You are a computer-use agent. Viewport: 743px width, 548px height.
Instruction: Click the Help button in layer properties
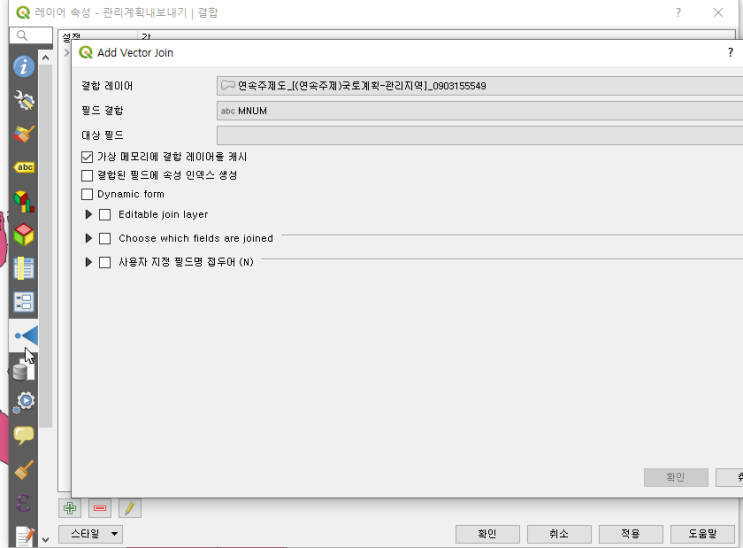point(702,534)
